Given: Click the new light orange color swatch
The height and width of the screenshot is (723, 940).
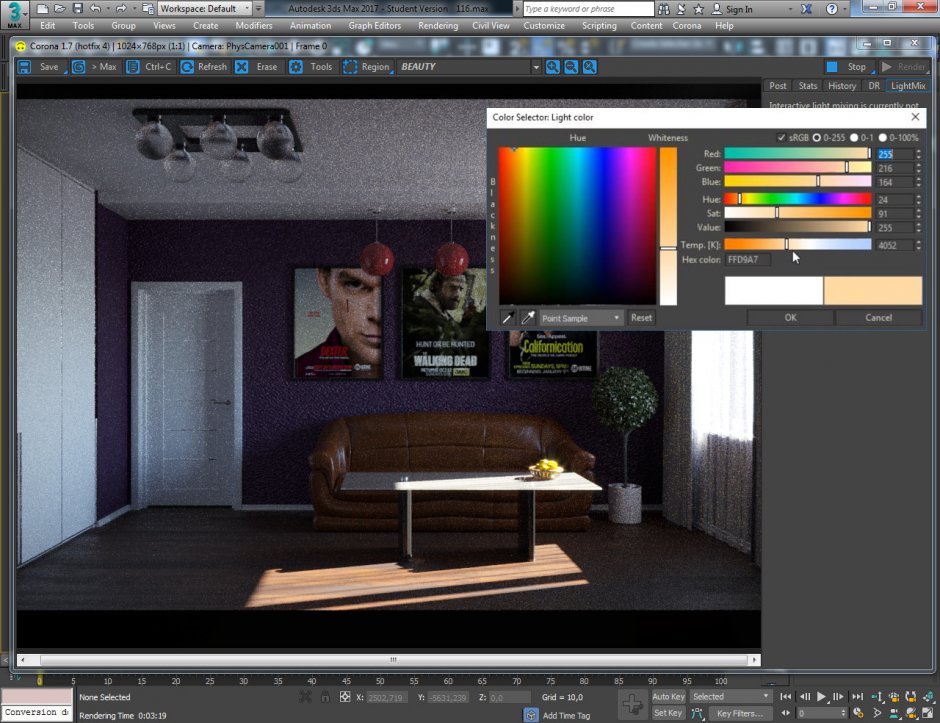Looking at the screenshot, I should coord(873,291).
